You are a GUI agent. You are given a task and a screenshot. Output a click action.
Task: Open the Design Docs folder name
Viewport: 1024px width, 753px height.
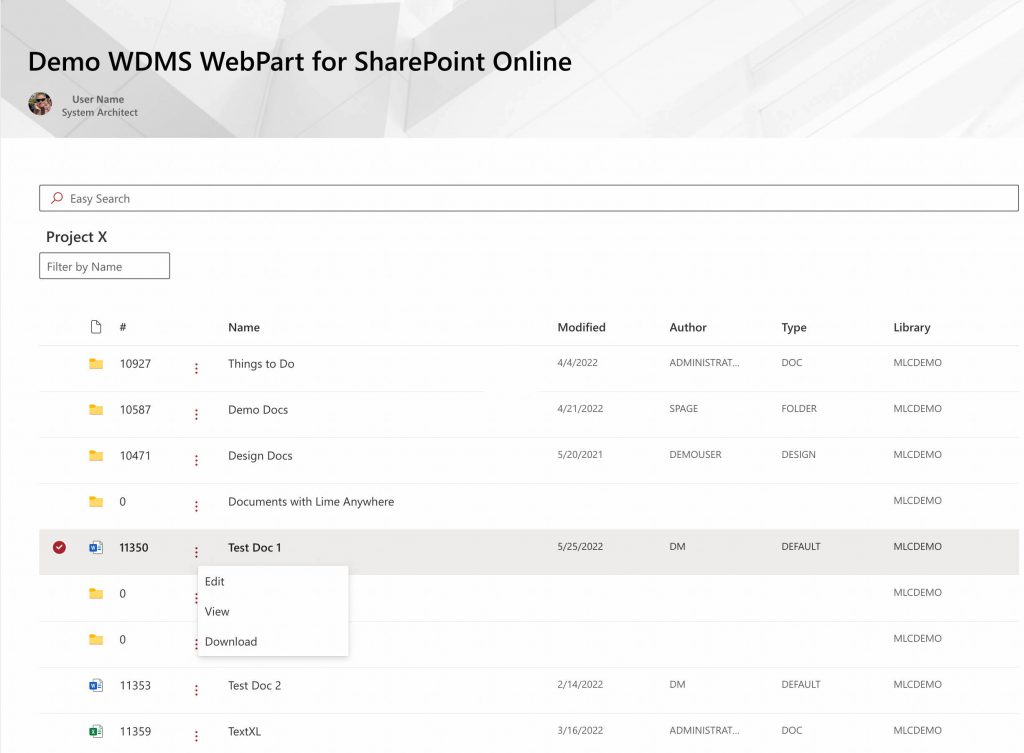[x=260, y=456]
